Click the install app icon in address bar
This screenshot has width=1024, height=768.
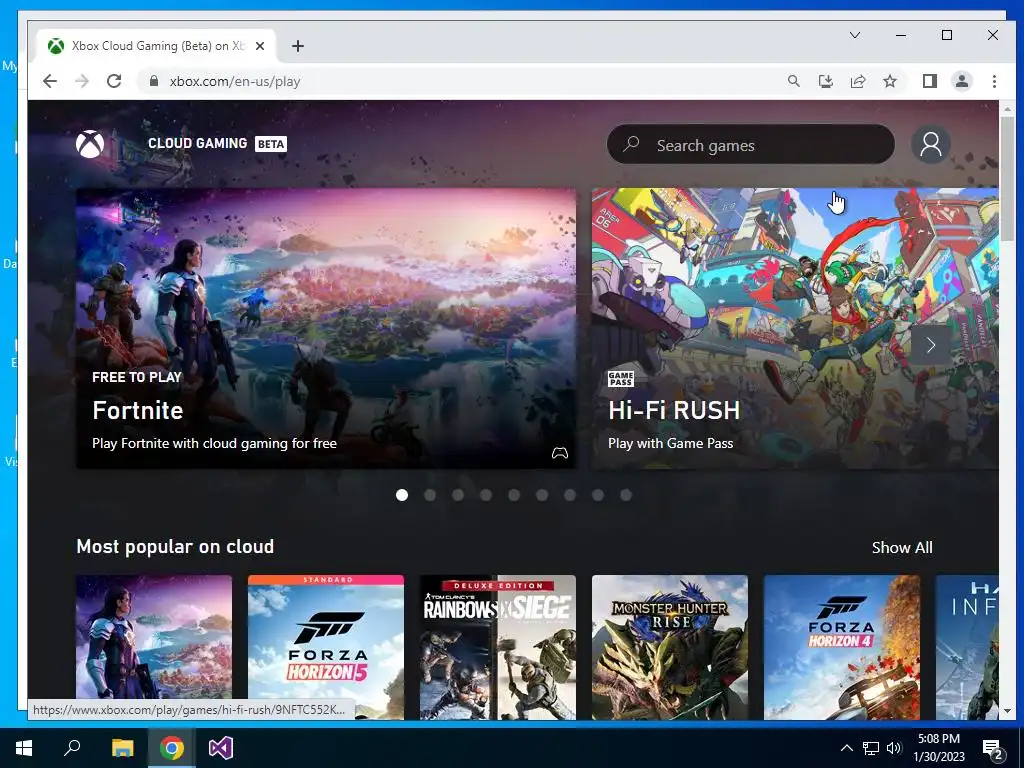point(825,81)
